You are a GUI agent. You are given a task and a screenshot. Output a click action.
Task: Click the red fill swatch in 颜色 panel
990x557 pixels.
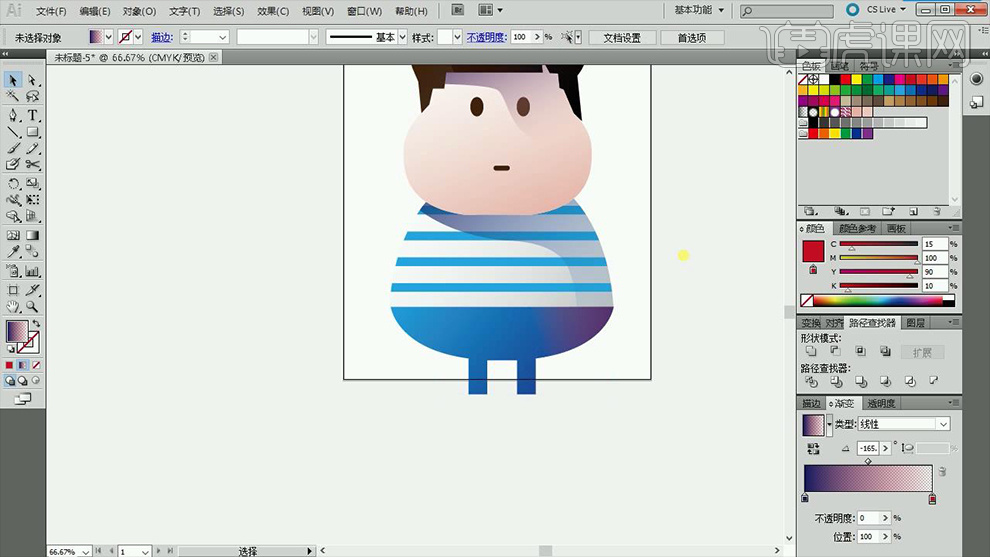pyautogui.click(x=812, y=250)
